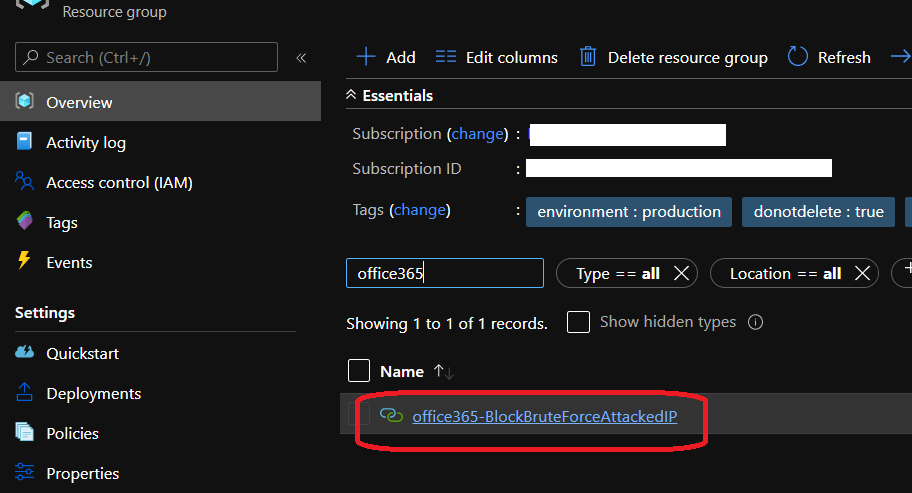Click the Deployments icon in sidebar
The height and width of the screenshot is (493, 912).
click(26, 393)
